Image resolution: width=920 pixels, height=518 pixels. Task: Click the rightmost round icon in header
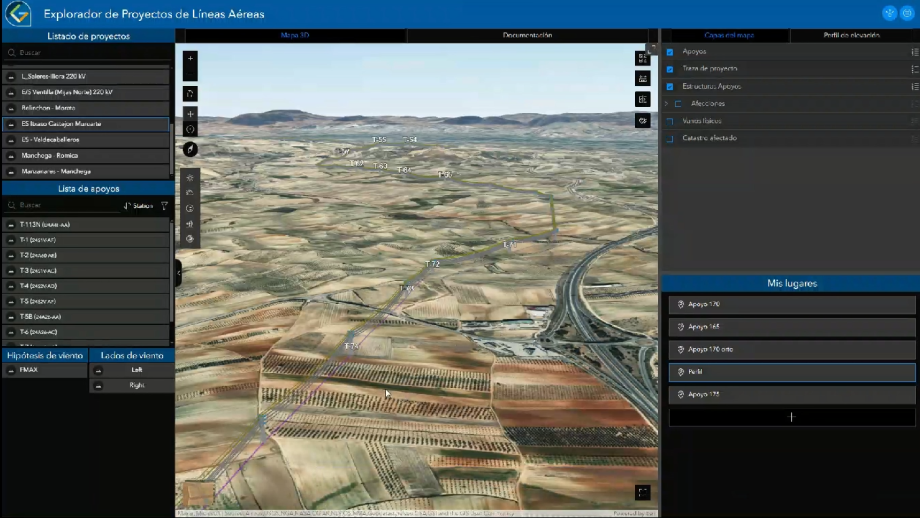(906, 13)
